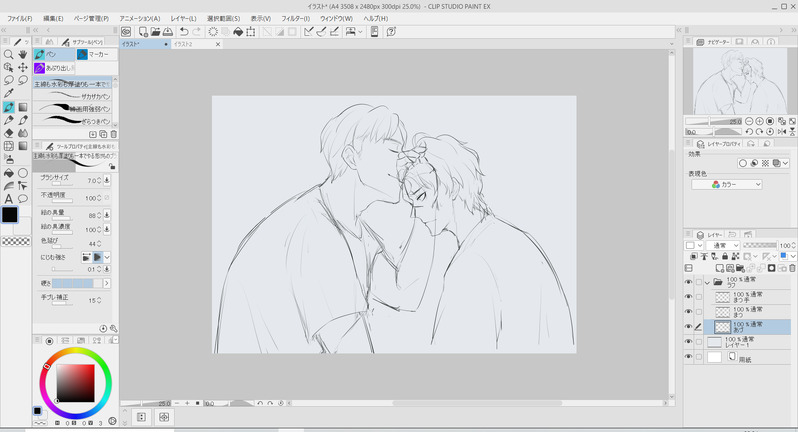Screen dimensions: 798x432
Task: Hide the 用紙 paper layer
Action: (x=688, y=357)
